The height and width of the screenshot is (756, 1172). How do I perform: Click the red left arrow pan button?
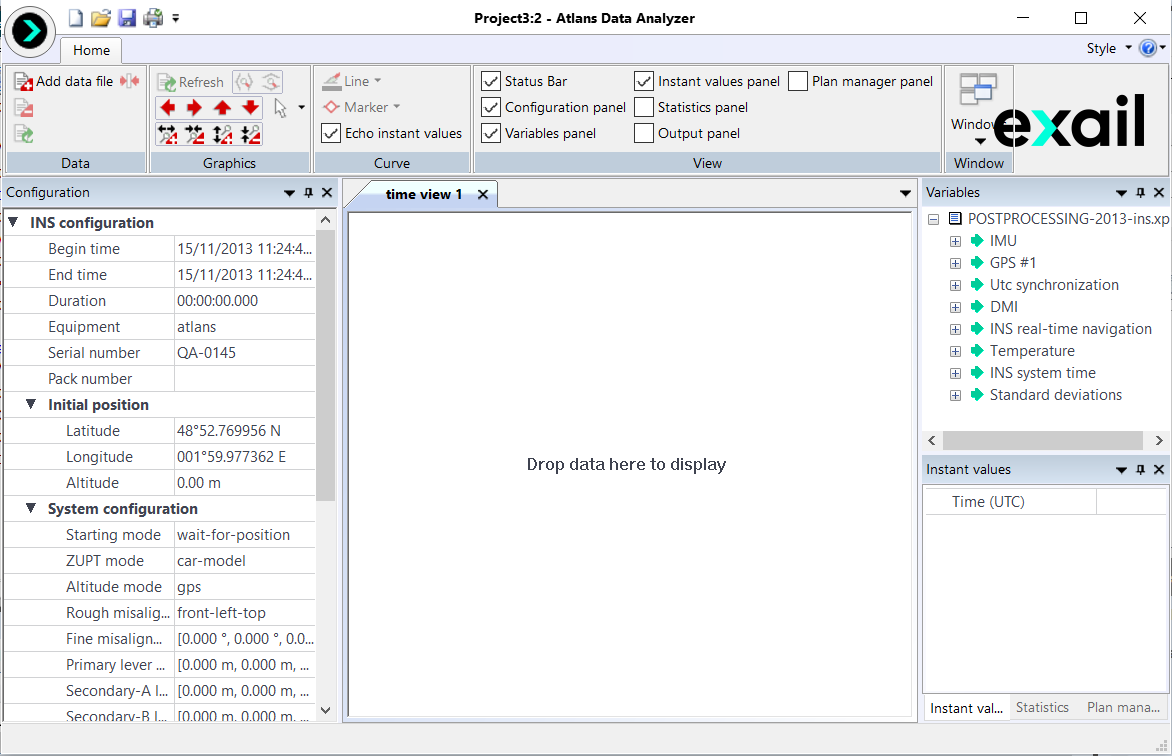167,108
